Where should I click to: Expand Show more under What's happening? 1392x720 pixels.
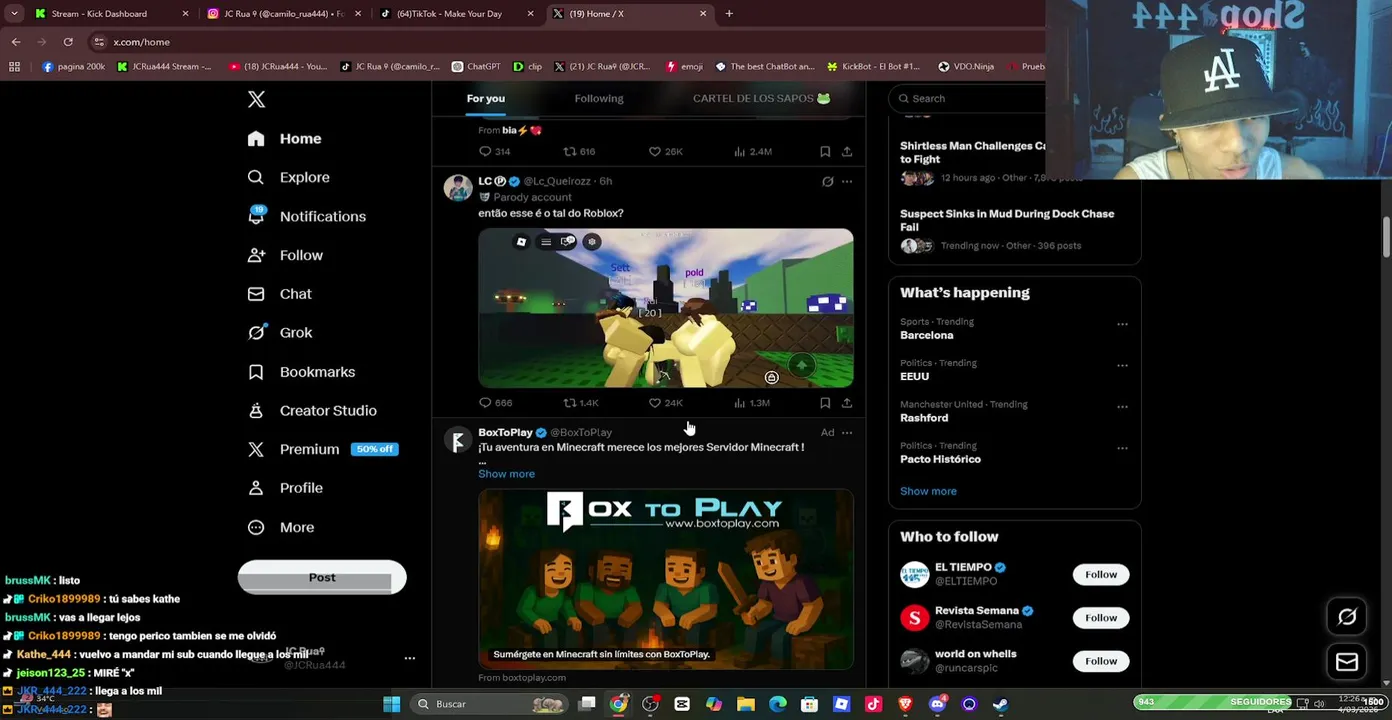pyautogui.click(x=928, y=491)
